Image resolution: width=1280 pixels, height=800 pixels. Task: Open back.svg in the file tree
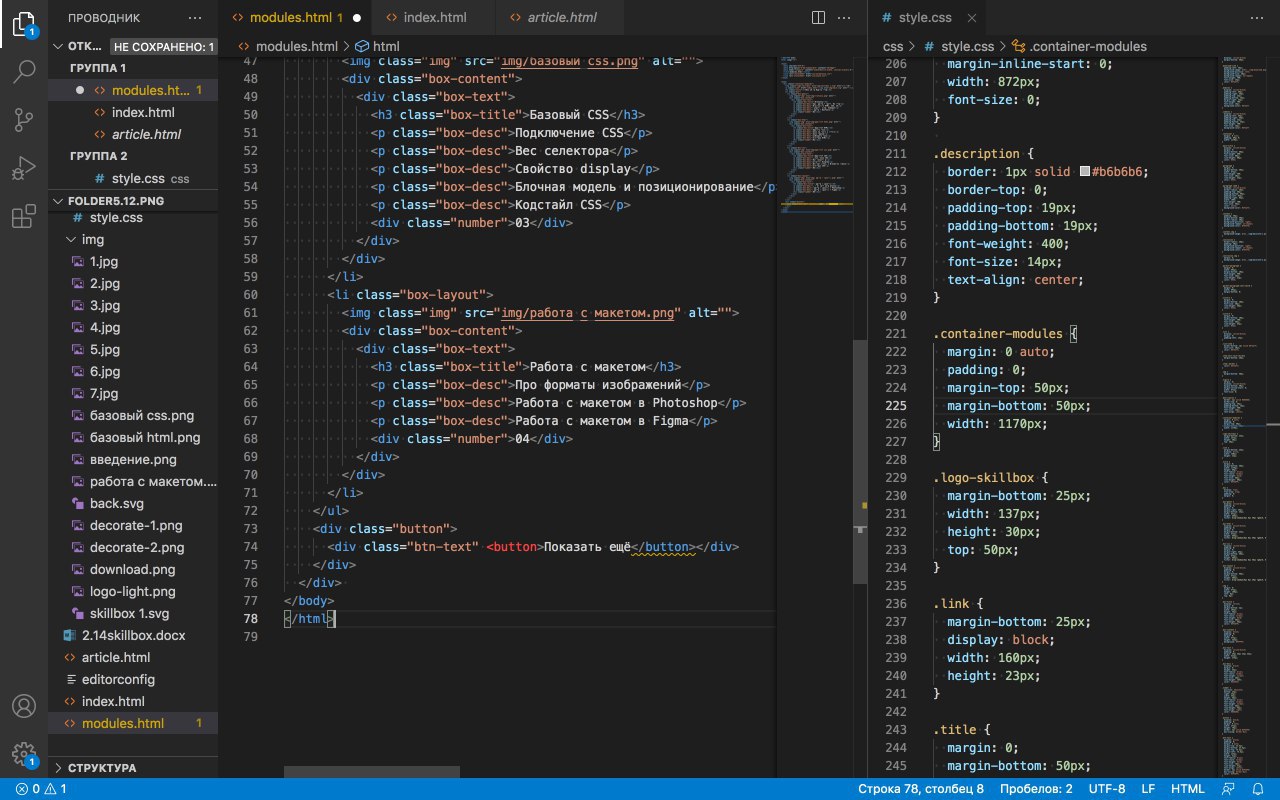117,504
